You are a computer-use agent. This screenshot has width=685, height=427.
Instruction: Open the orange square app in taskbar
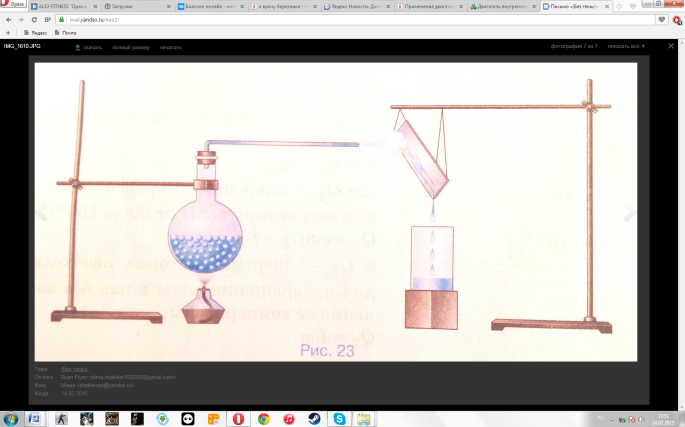pos(213,419)
